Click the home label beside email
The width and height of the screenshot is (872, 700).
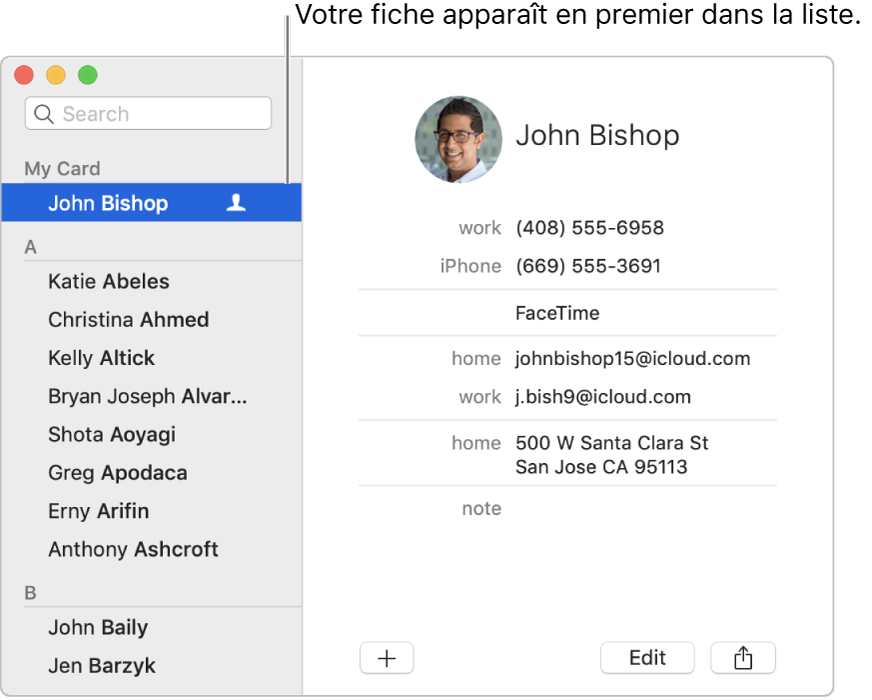476,359
